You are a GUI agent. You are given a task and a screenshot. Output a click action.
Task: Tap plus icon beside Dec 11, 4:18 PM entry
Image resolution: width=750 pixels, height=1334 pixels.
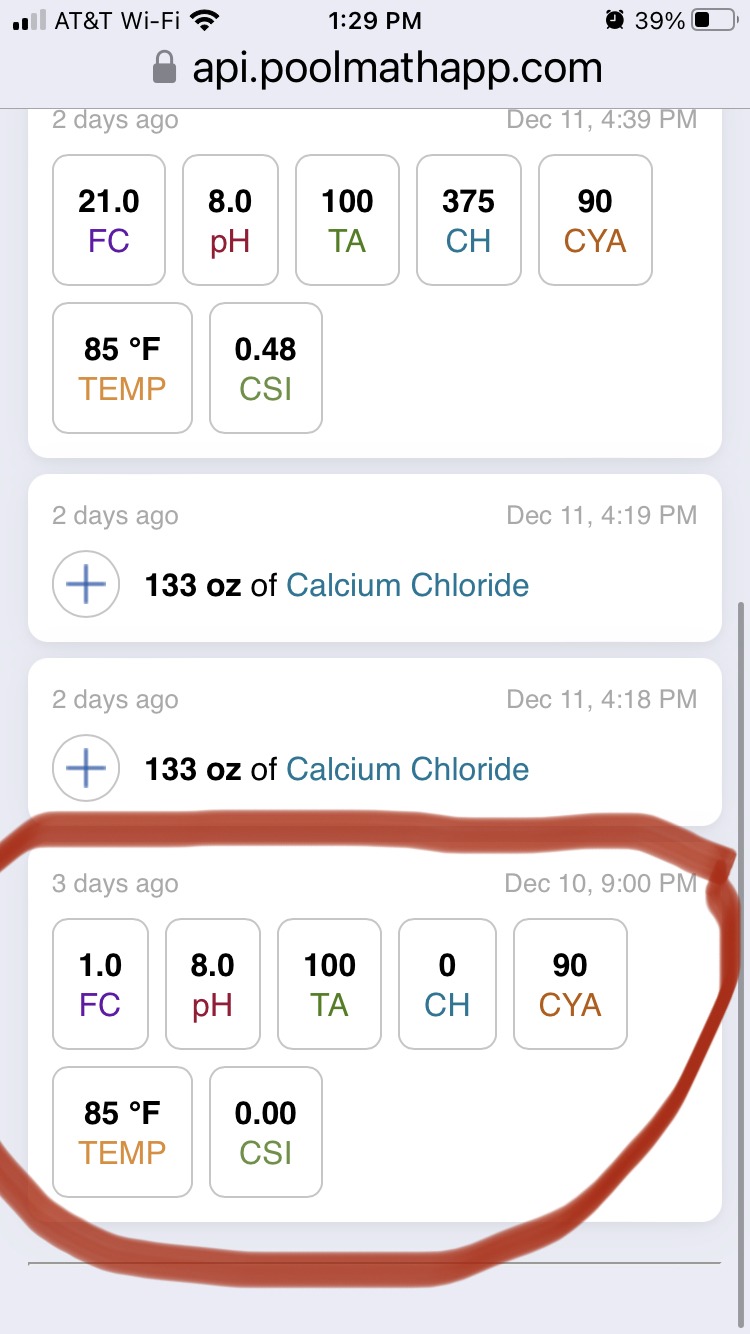(x=86, y=769)
